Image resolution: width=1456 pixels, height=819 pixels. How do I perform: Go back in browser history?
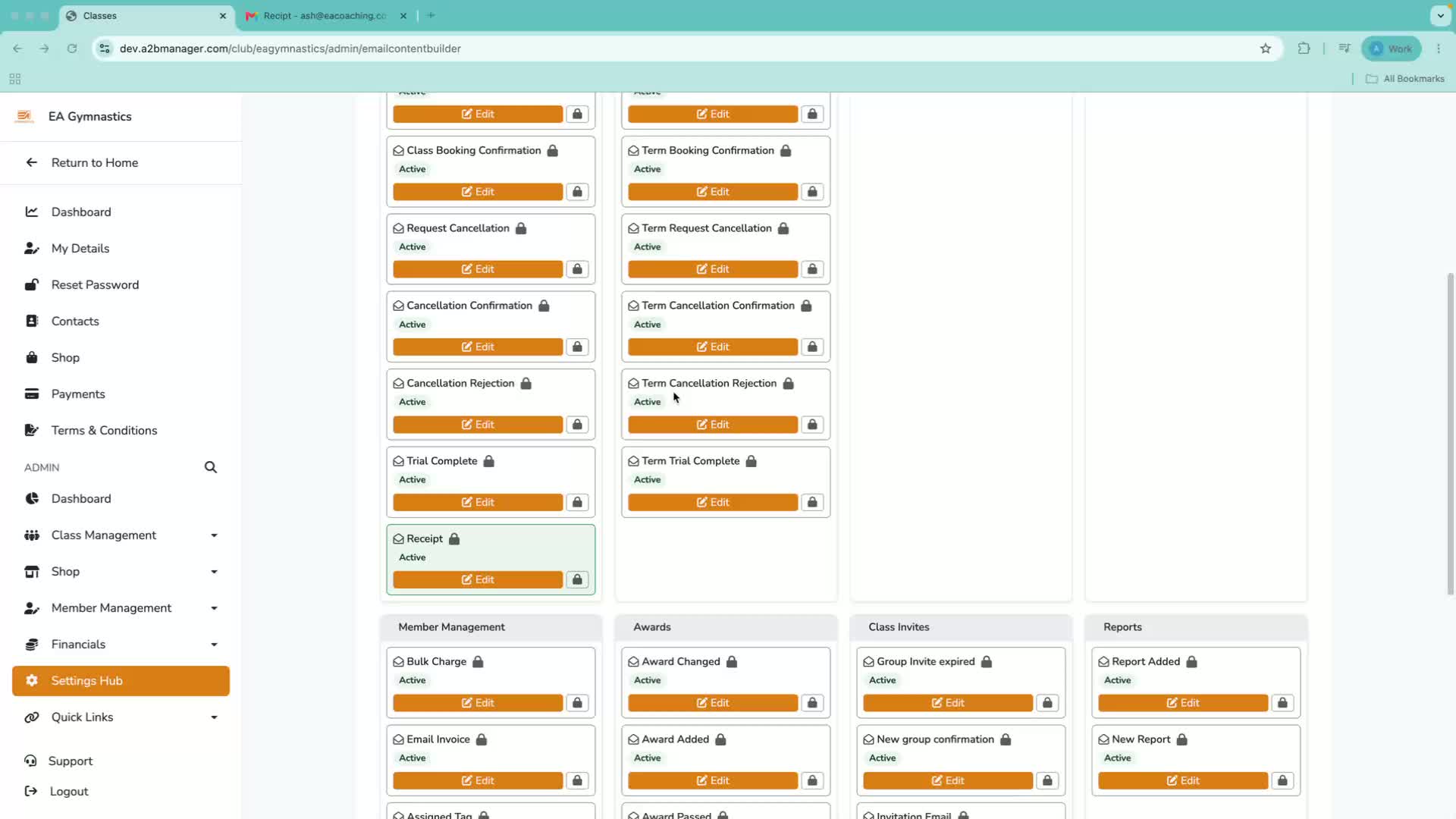click(x=17, y=49)
